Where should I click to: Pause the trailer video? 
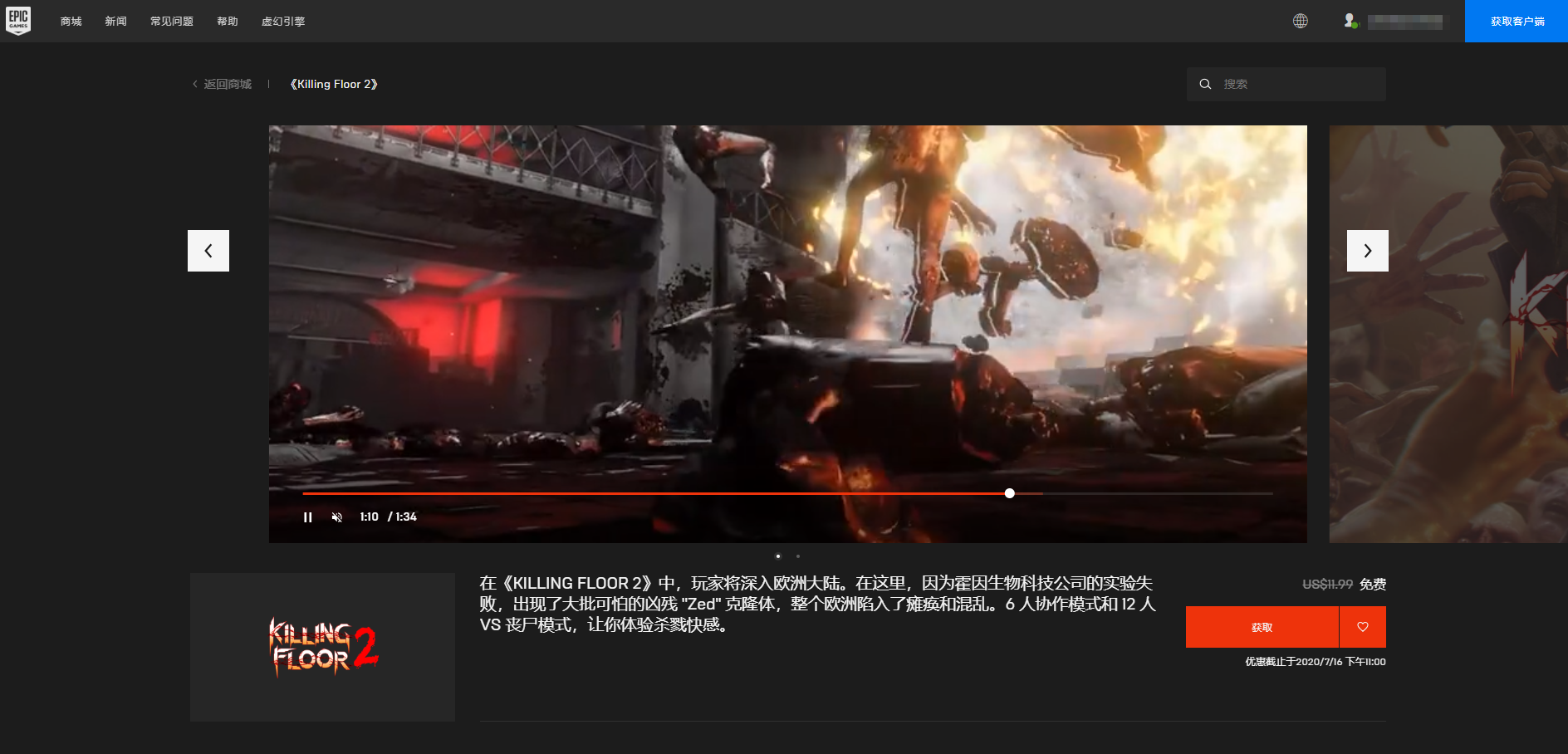(308, 517)
